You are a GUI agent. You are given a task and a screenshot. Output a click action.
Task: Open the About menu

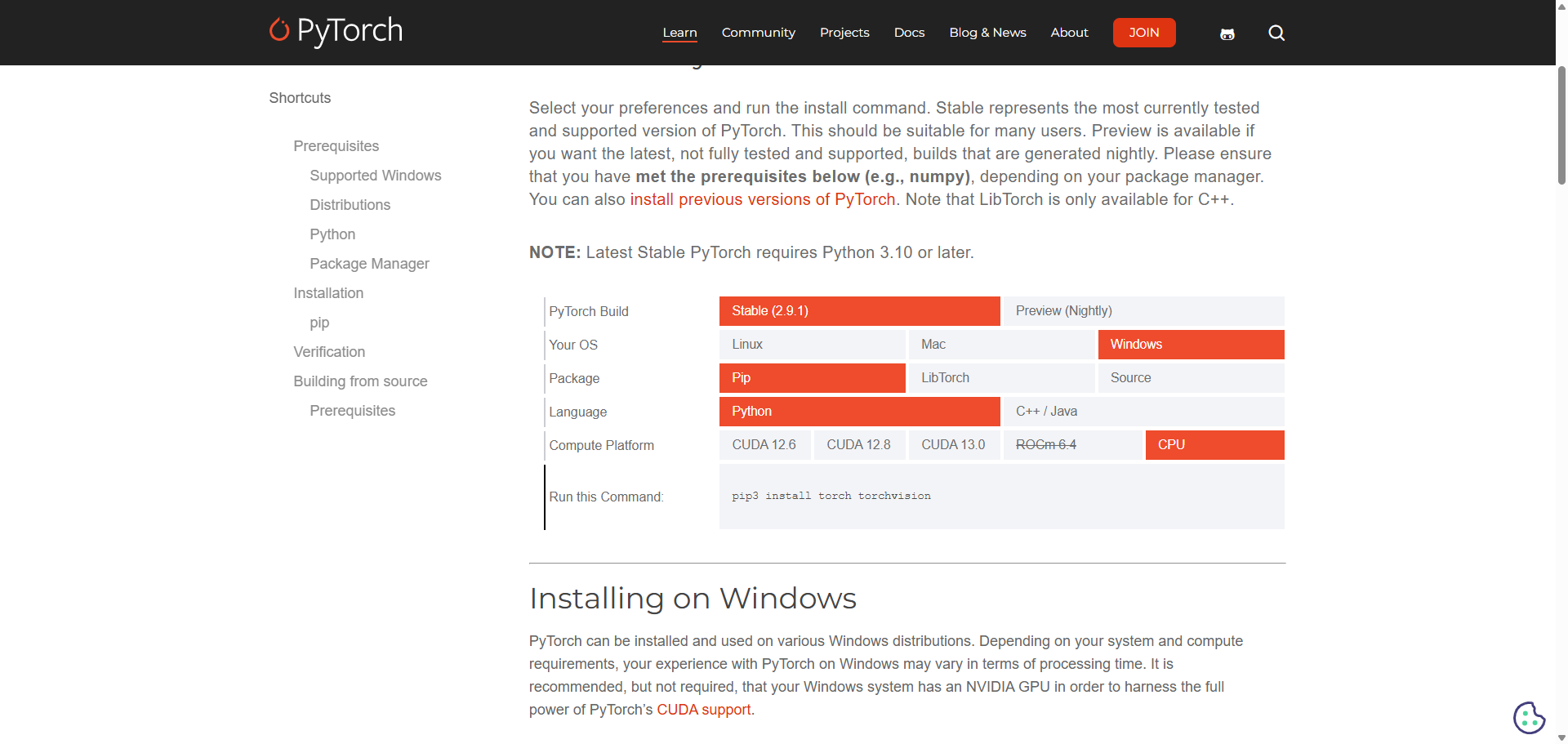[x=1069, y=33]
